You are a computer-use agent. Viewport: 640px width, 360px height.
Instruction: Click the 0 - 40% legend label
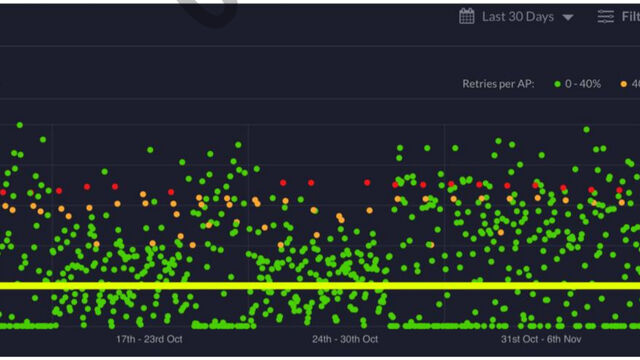tap(583, 84)
